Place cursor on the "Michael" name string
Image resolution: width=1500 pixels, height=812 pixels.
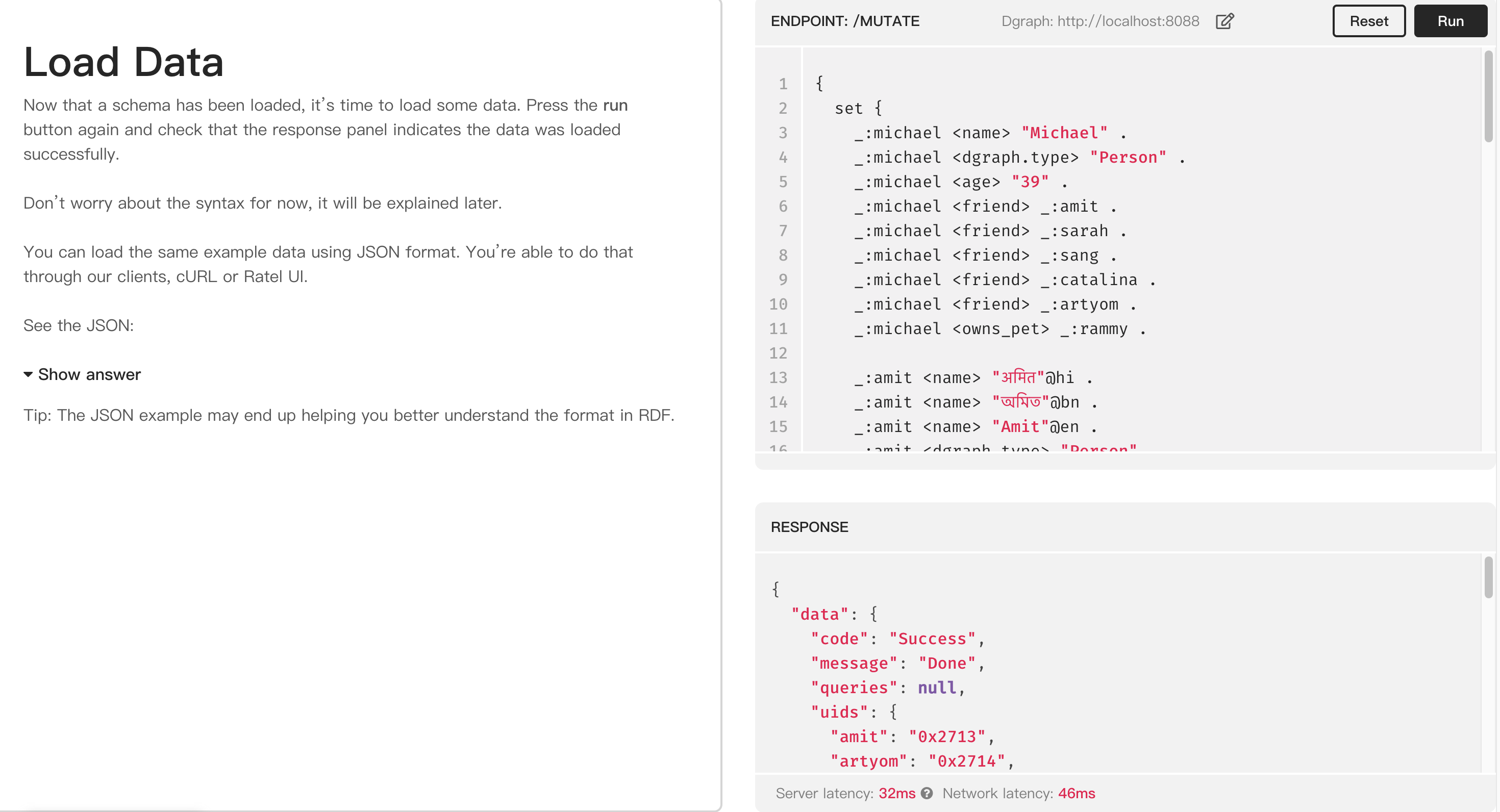click(1064, 133)
